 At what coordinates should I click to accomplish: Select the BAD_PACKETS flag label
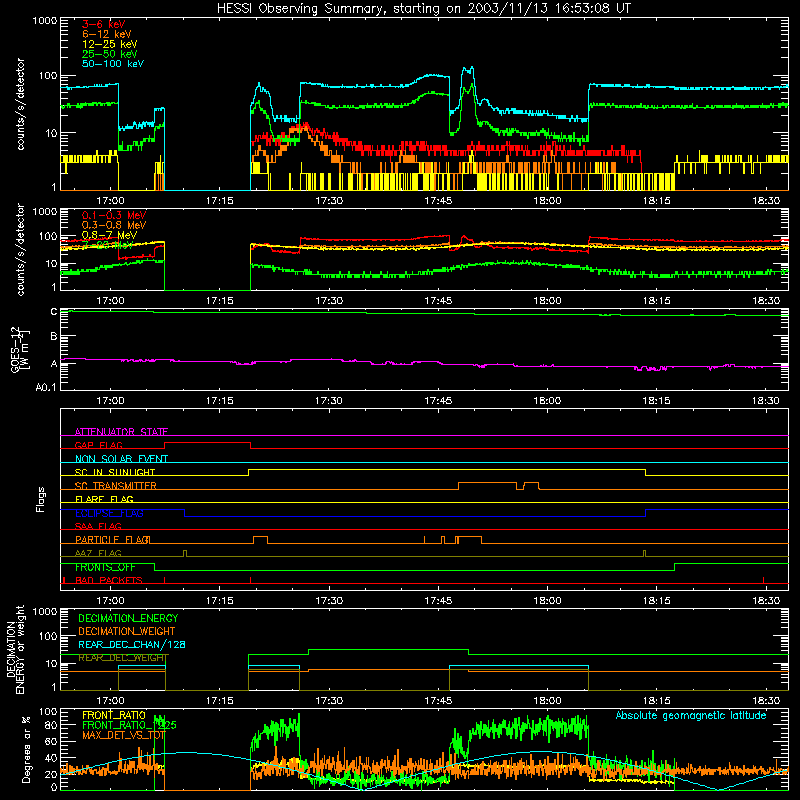click(x=109, y=580)
